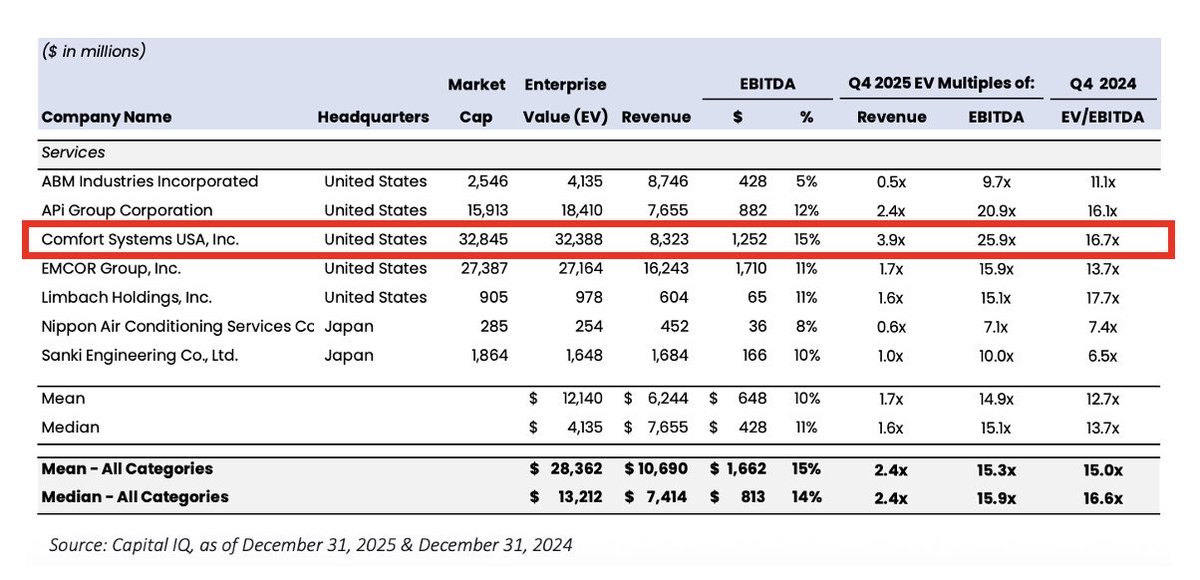
Task: Select 'Mean - All Categories' row label
Action: pos(127,469)
